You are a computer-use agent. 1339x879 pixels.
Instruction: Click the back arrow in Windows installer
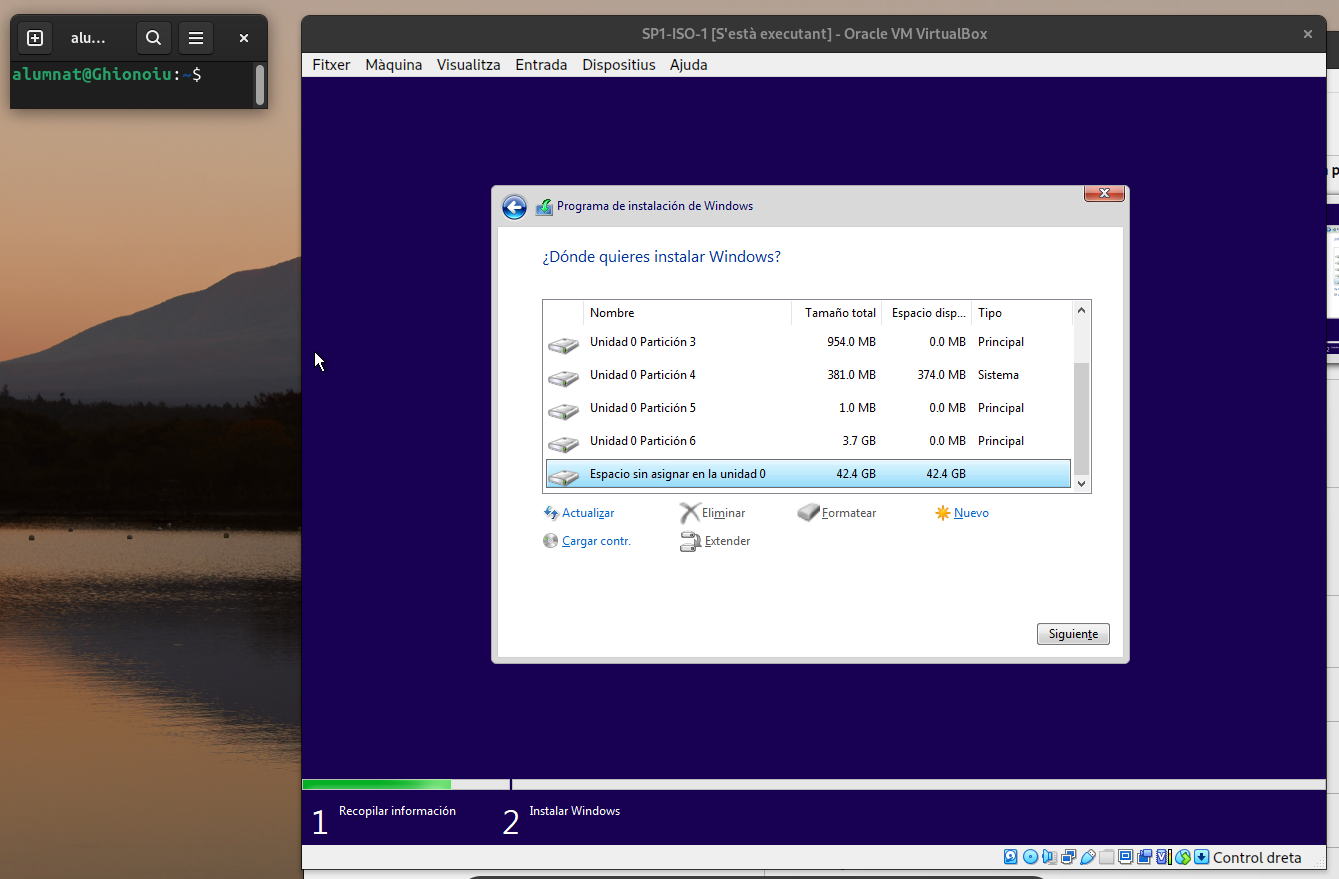514,207
